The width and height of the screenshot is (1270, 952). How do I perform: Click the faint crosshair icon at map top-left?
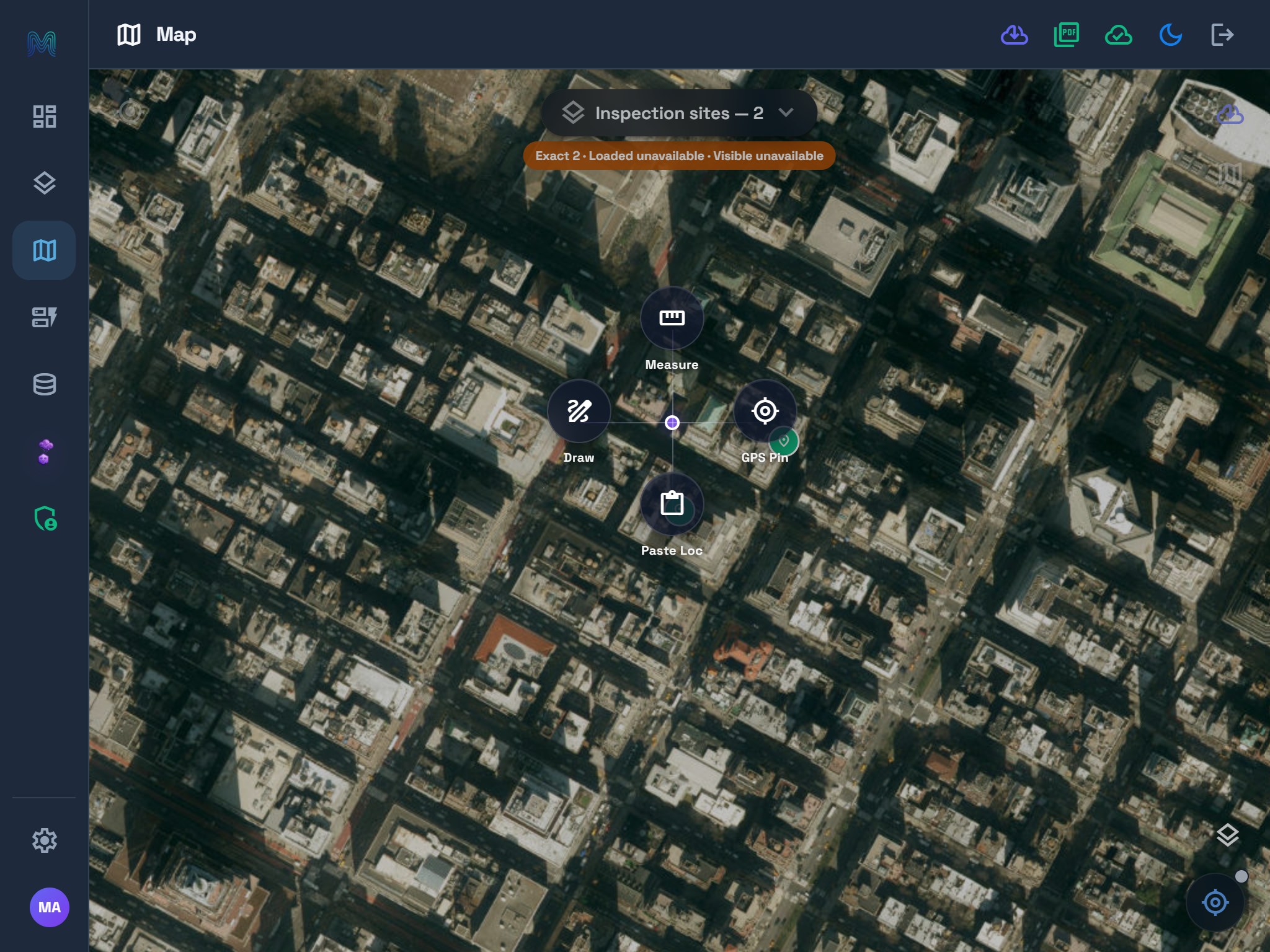click(130, 112)
